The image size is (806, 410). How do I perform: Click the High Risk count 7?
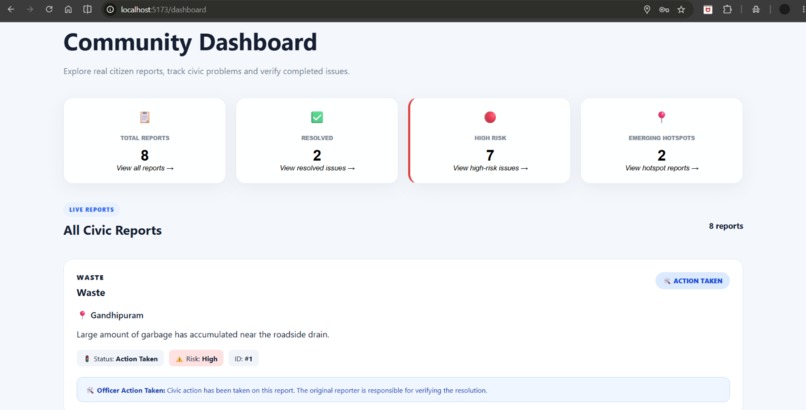[490, 155]
